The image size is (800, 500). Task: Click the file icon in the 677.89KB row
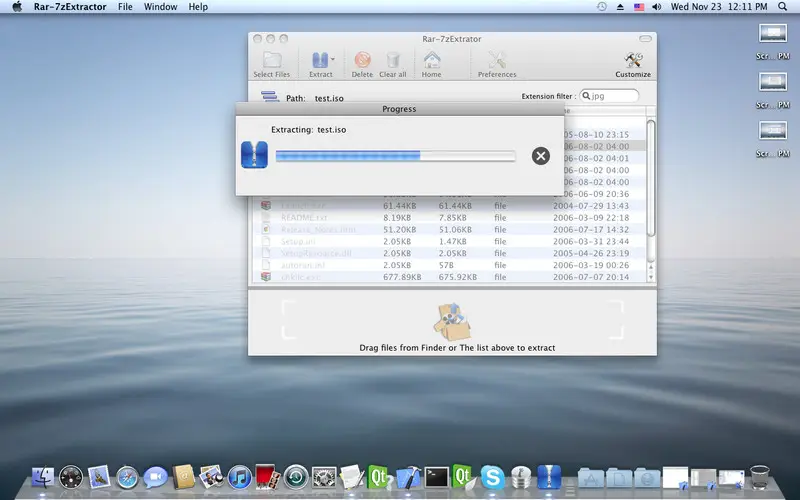click(x=266, y=277)
